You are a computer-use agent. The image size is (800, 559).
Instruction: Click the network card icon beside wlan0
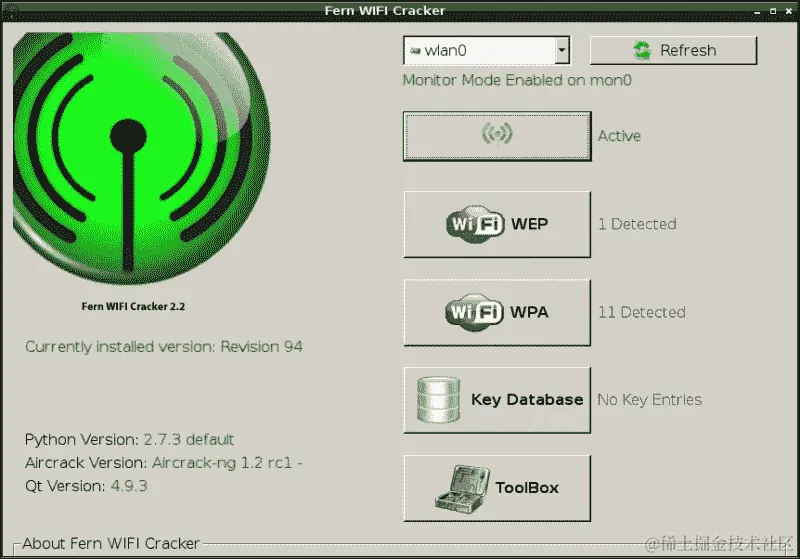click(415, 50)
